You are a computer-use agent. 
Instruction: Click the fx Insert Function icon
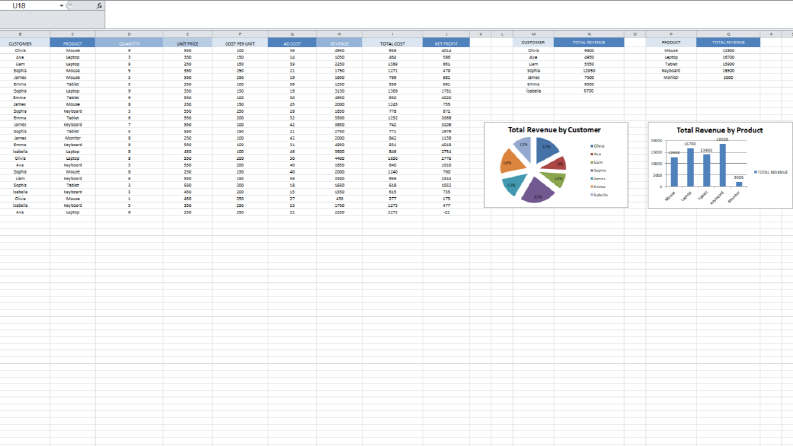tap(99, 6)
